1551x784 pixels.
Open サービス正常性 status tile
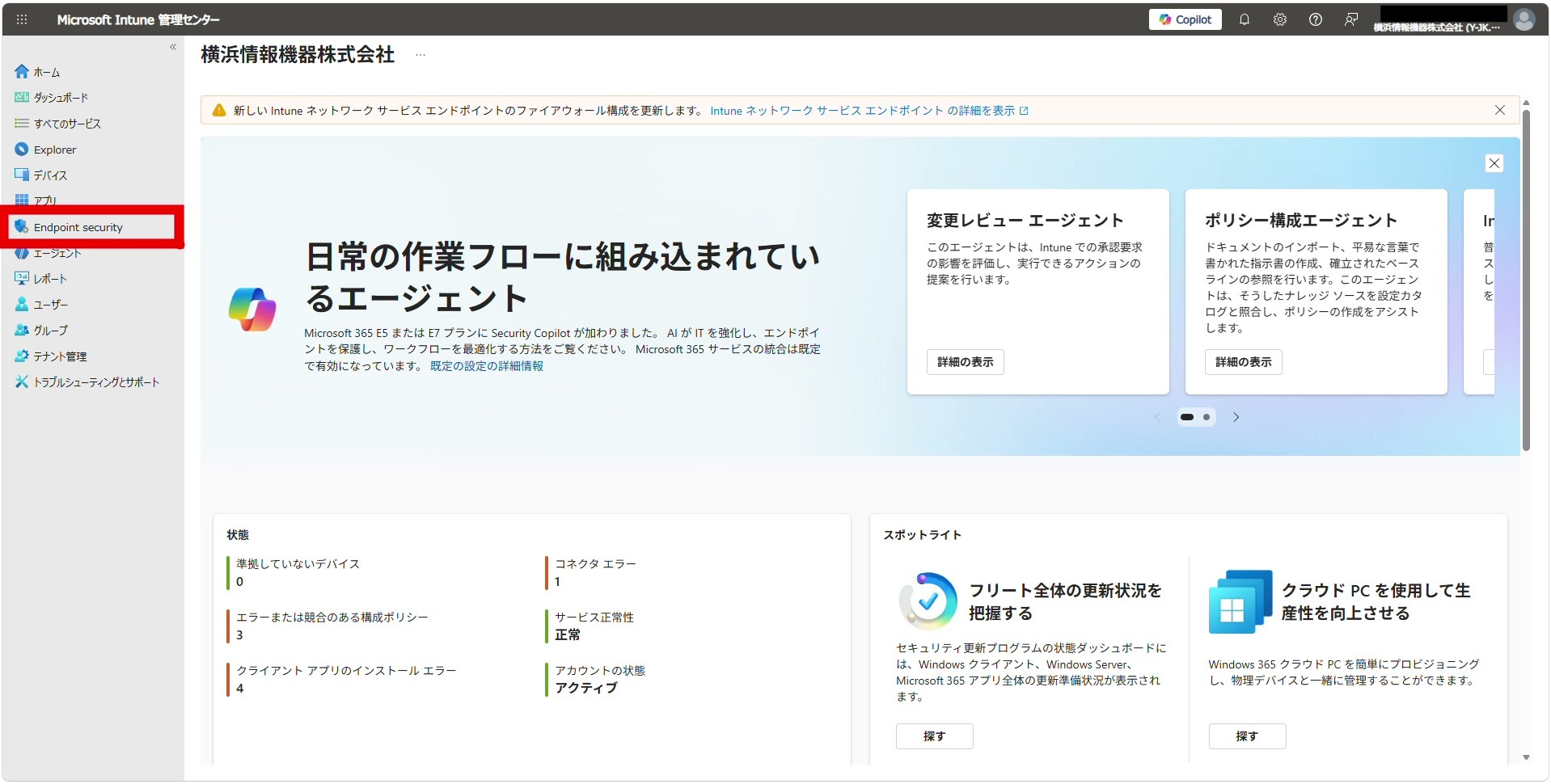point(590,626)
